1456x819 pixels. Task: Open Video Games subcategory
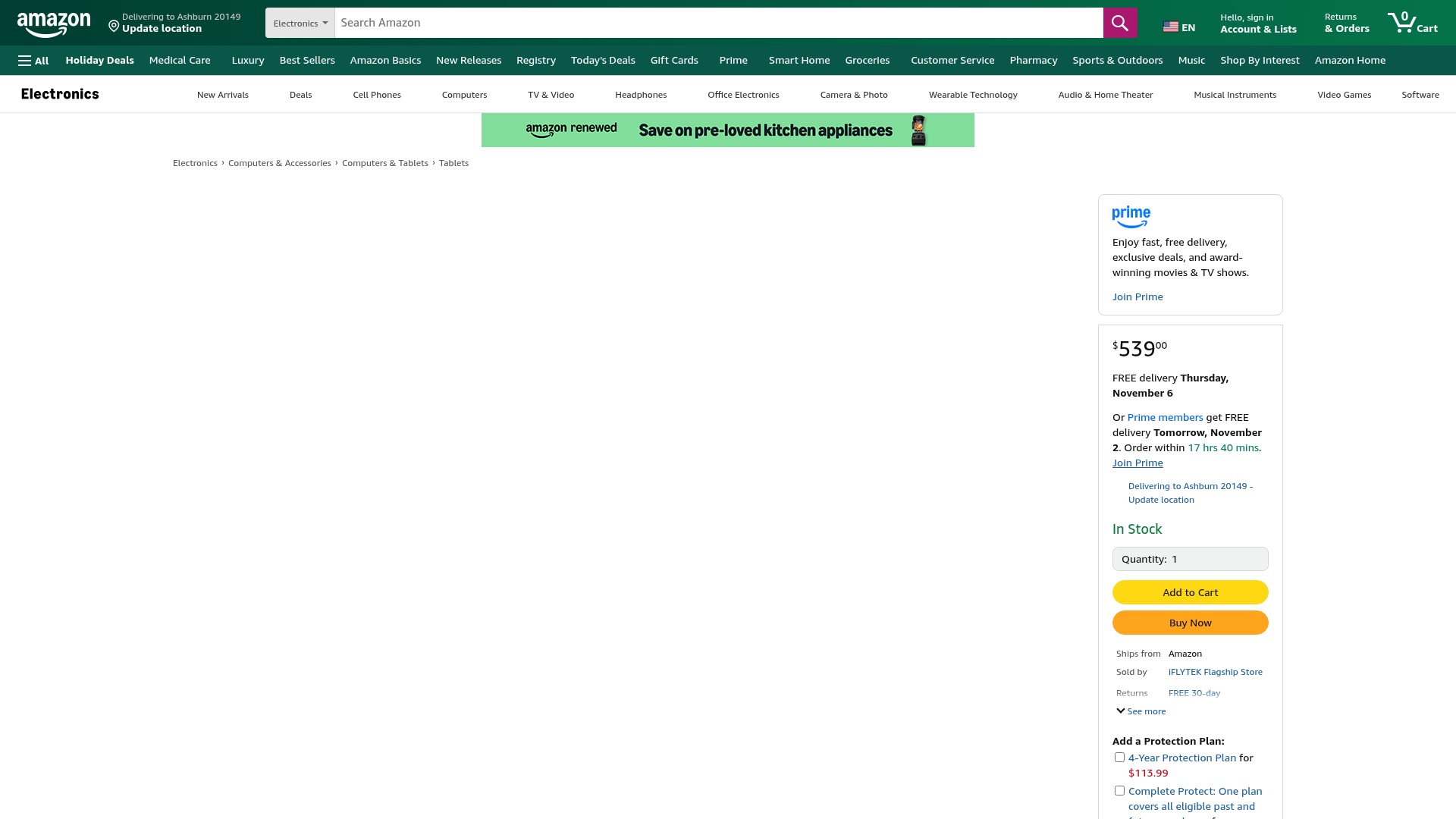click(x=1344, y=95)
